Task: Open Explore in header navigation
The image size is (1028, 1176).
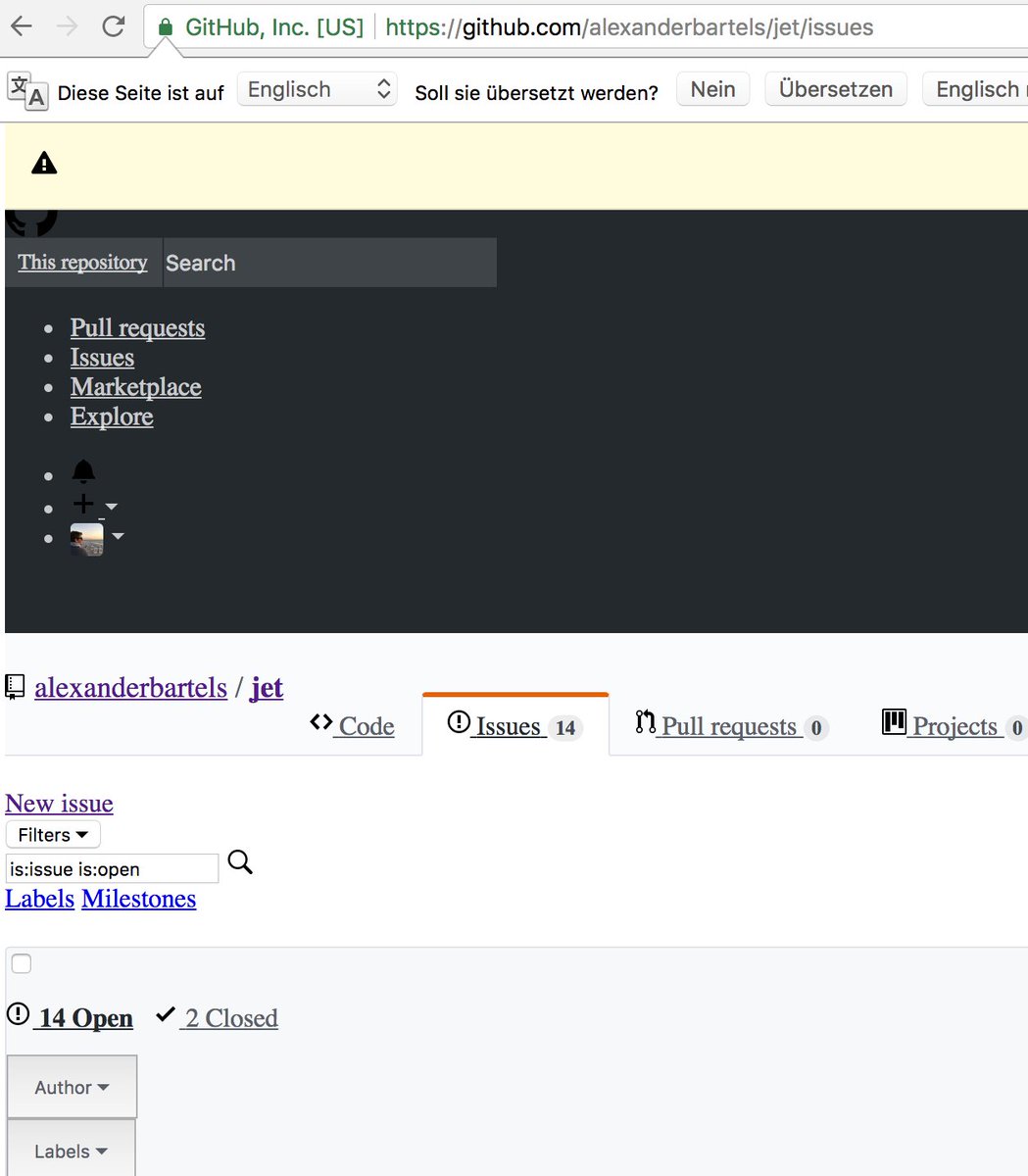Action: [112, 416]
